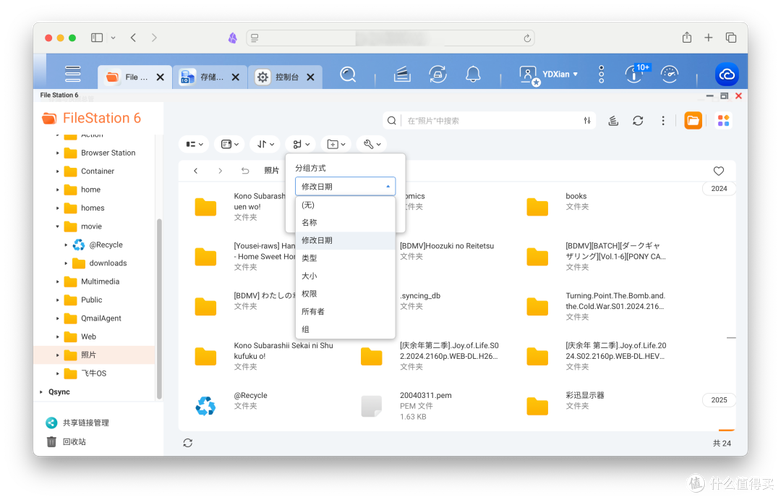Image resolution: width=781 pixels, height=500 pixels.
Task: Open the create folder dropdown
Action: click(x=336, y=144)
